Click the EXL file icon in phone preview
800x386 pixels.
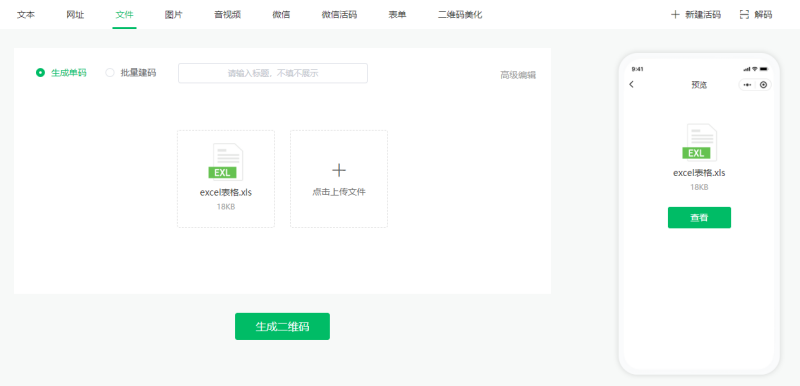click(x=699, y=143)
